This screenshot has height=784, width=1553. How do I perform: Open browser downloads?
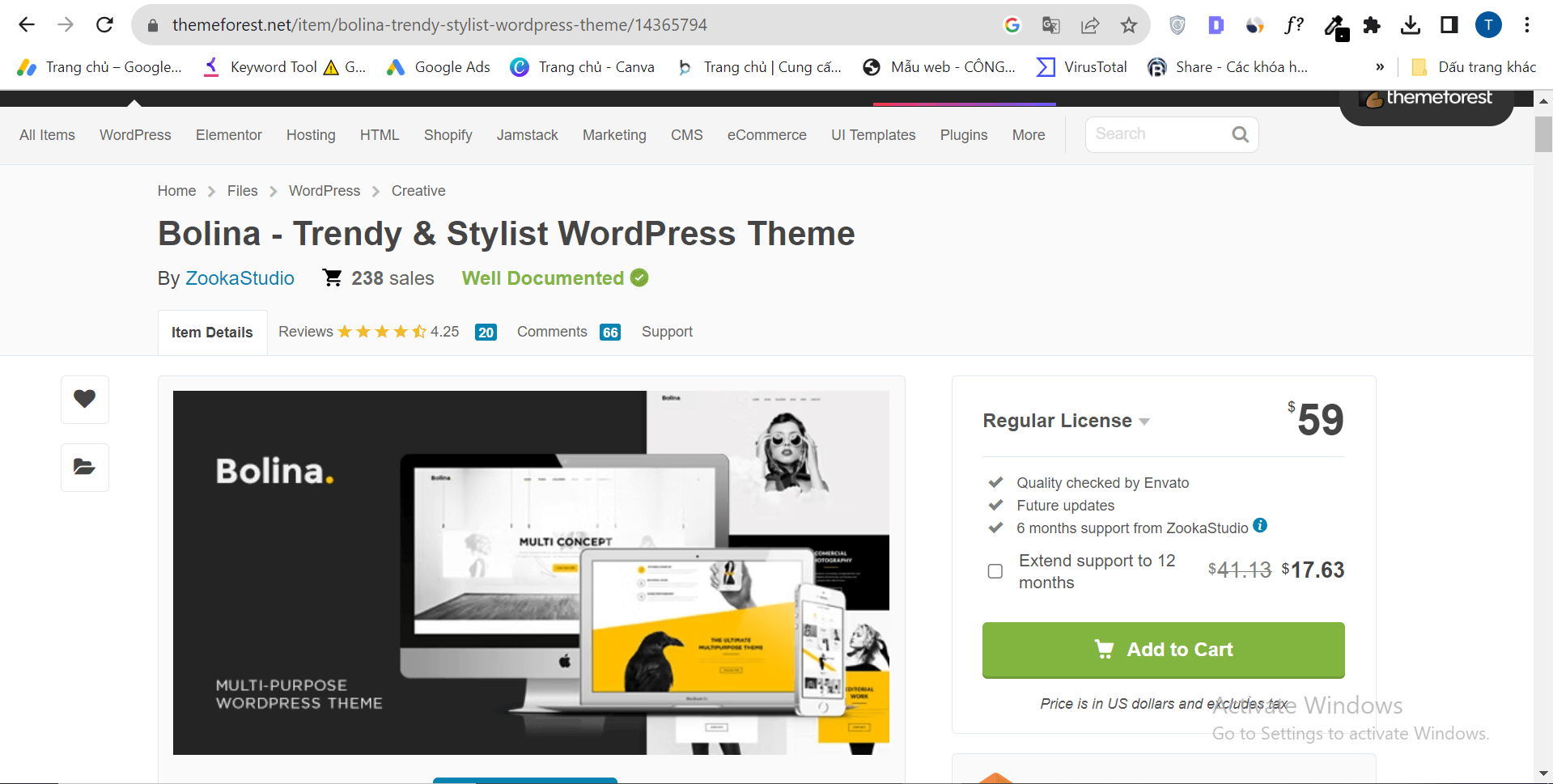1411,25
